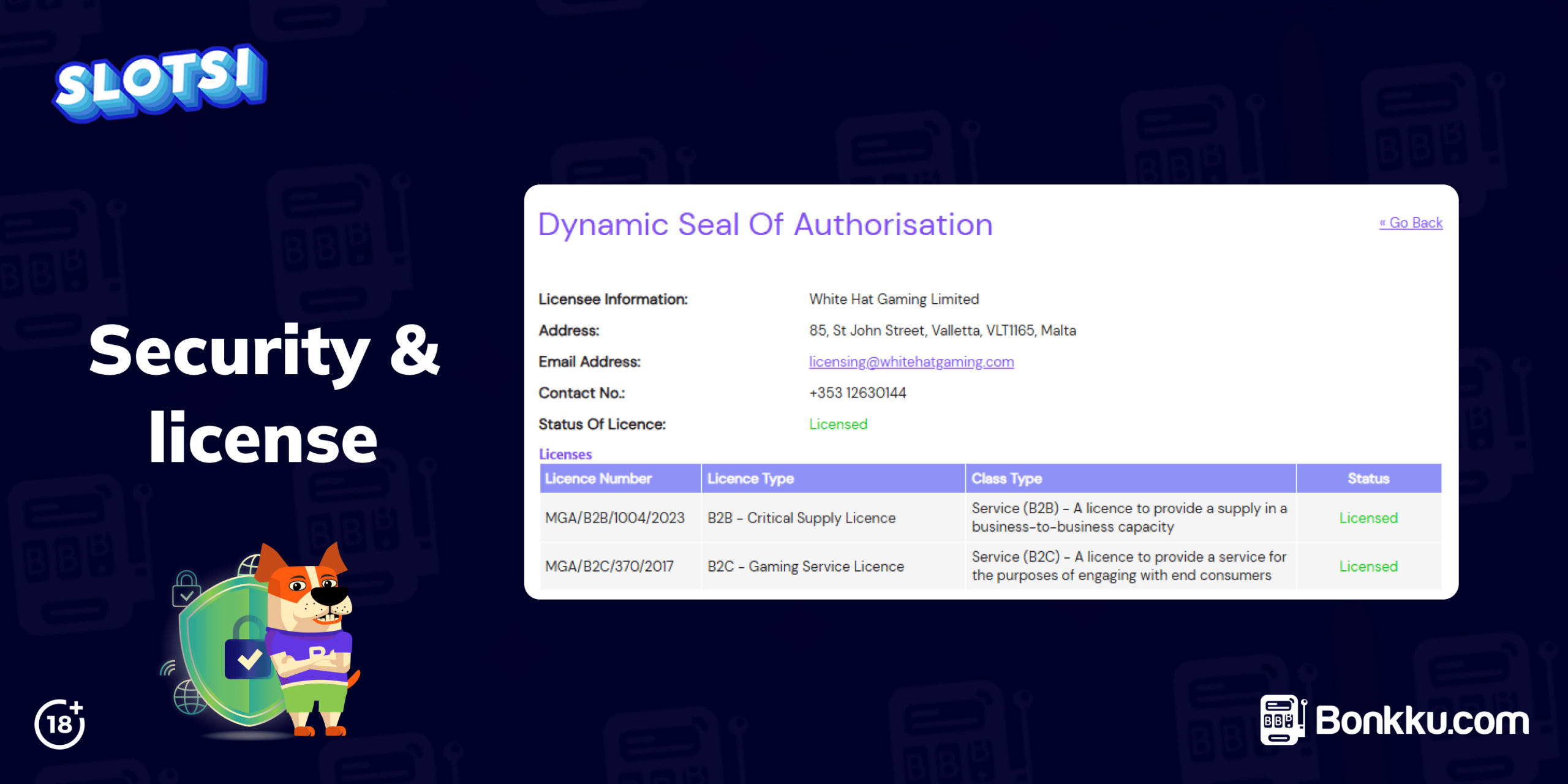1568x784 pixels.
Task: Click the Status Of Licence Licensed value
Action: pyautogui.click(x=838, y=424)
